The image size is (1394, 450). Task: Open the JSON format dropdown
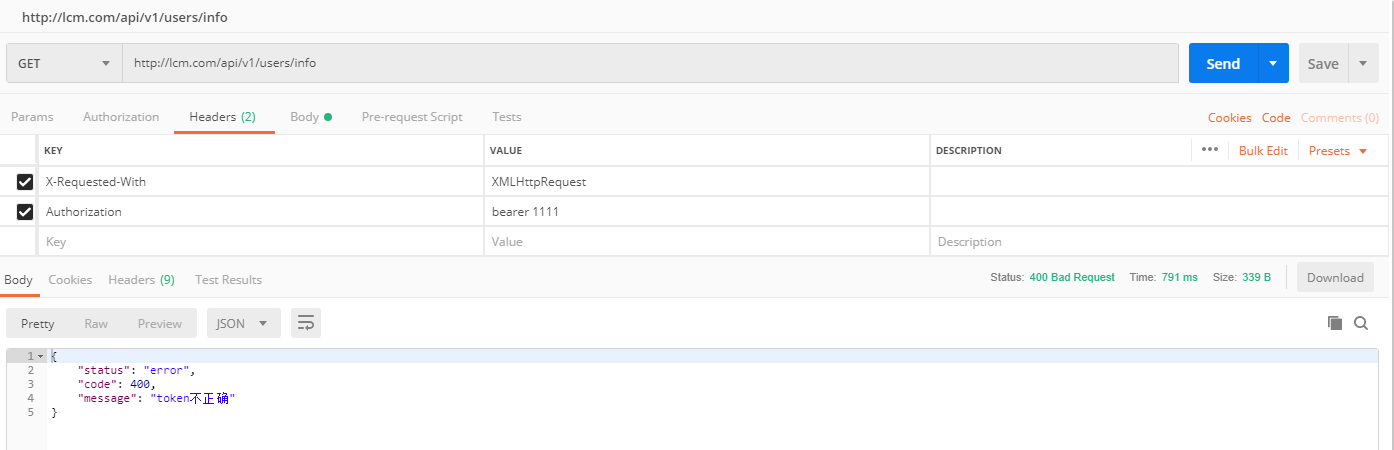click(x=243, y=323)
